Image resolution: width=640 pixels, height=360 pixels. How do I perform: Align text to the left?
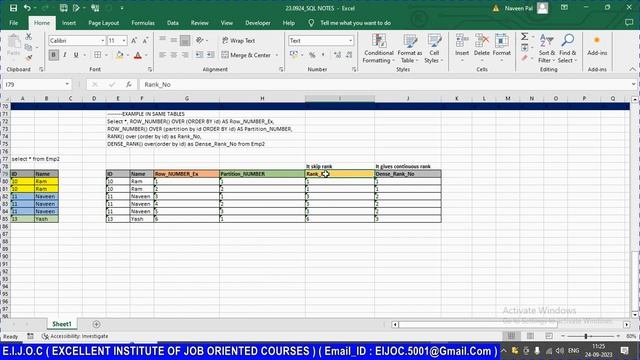point(162,55)
